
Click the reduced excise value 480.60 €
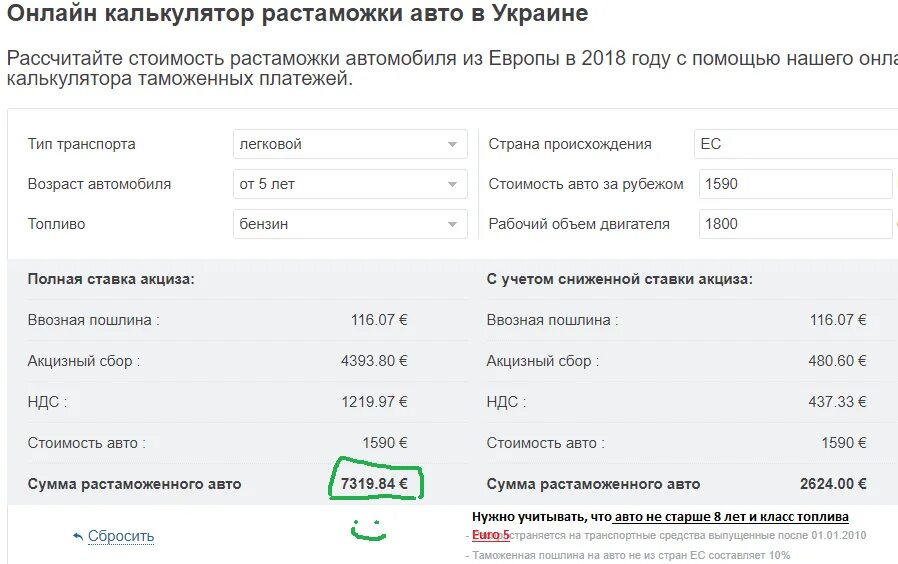coord(838,361)
